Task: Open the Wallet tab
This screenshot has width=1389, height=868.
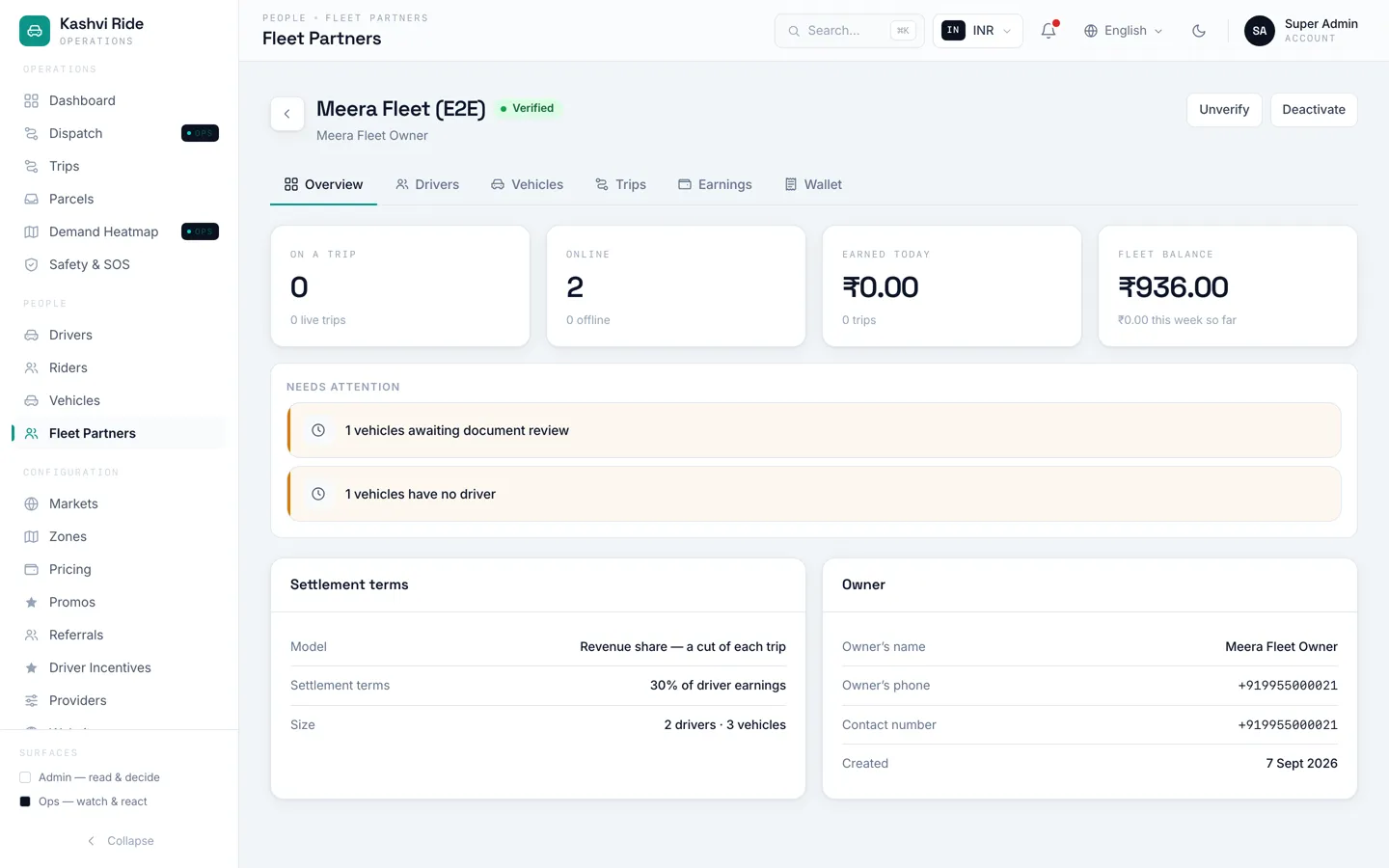Action: tap(813, 184)
